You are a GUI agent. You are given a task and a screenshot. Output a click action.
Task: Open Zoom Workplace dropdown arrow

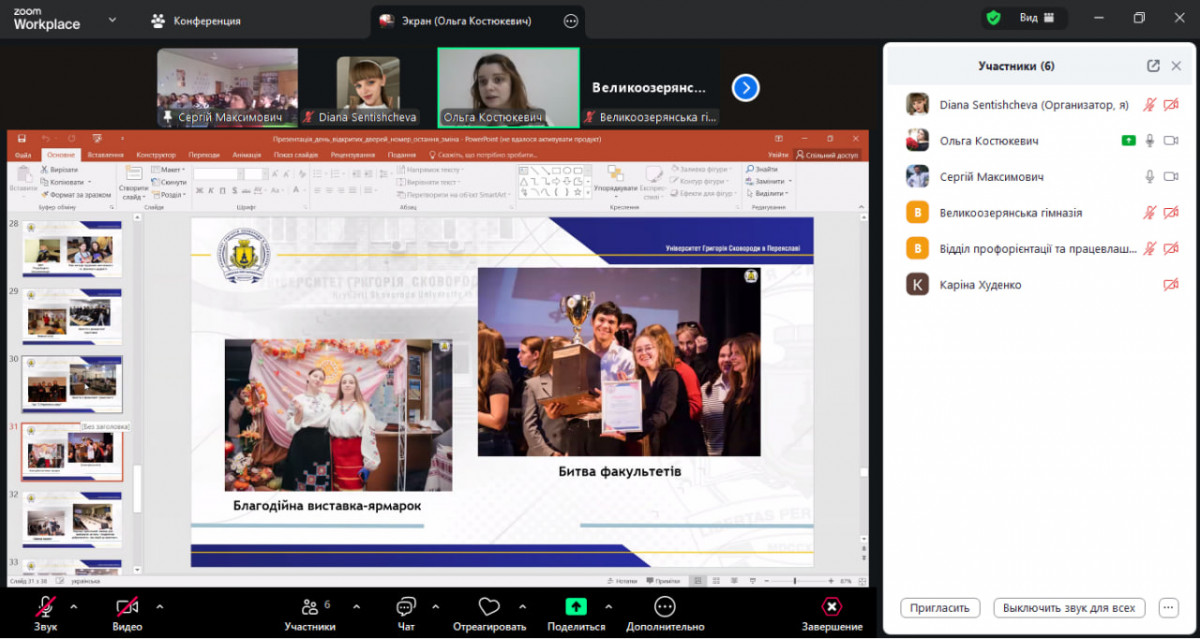[112, 19]
